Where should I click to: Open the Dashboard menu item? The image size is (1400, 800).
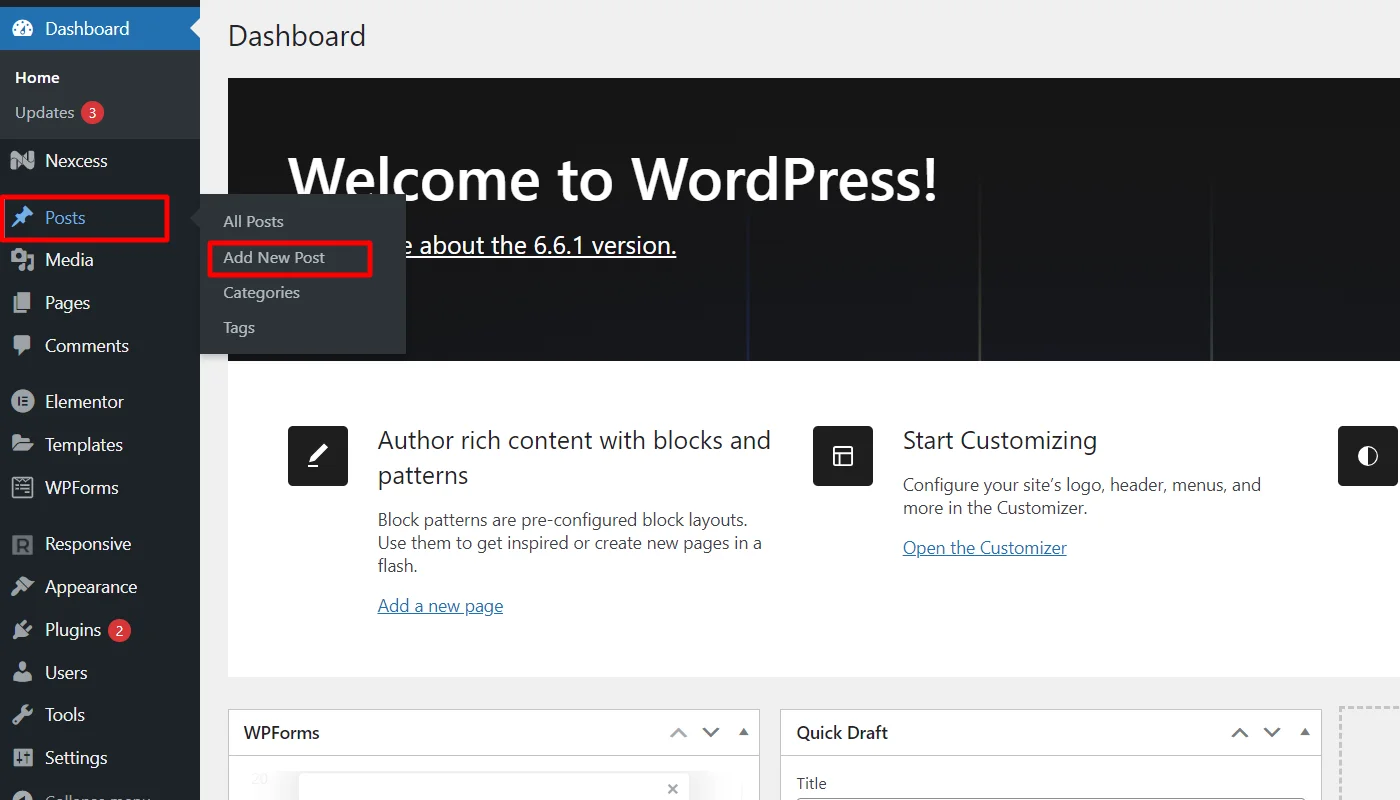[x=100, y=29]
